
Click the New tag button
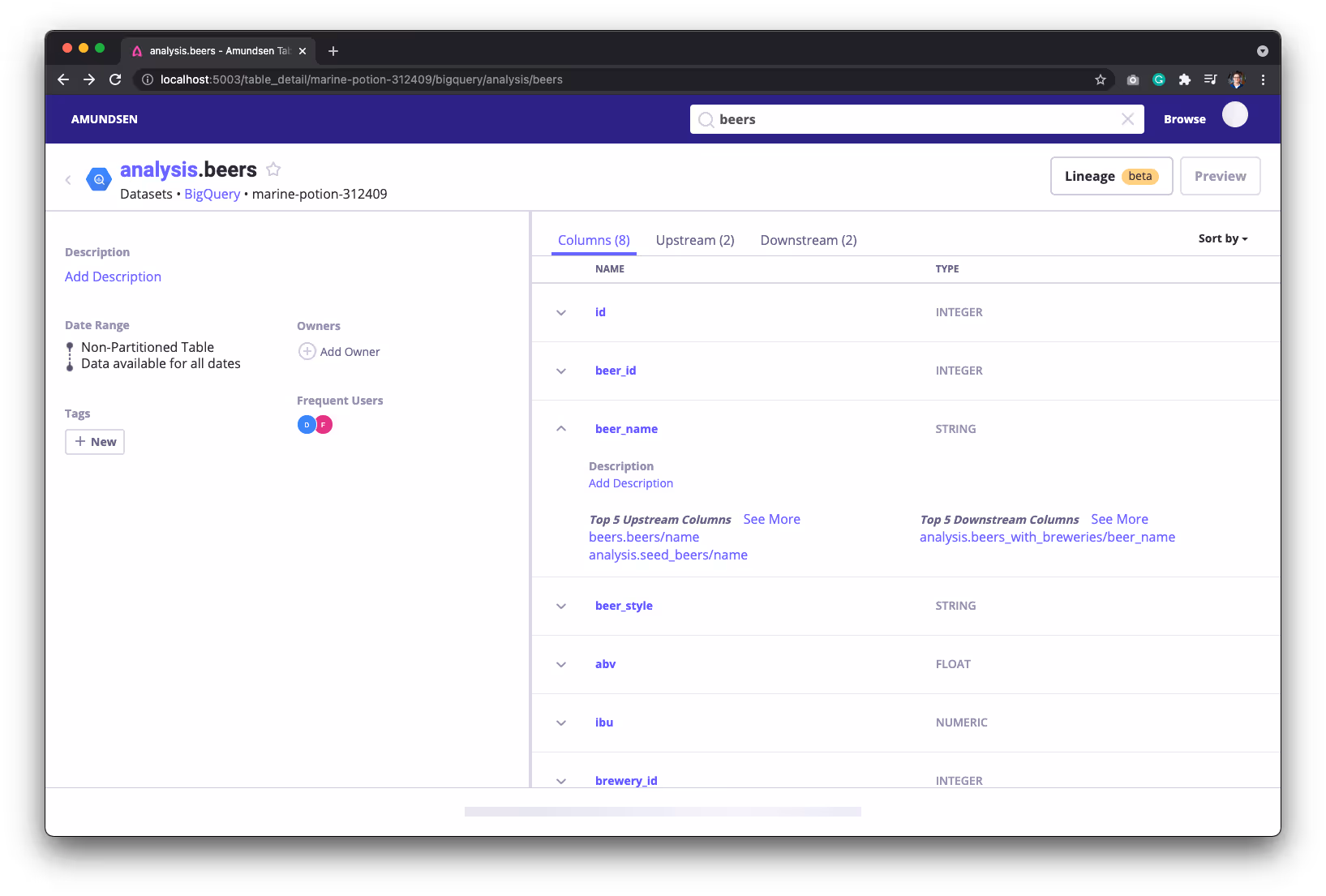pos(95,442)
